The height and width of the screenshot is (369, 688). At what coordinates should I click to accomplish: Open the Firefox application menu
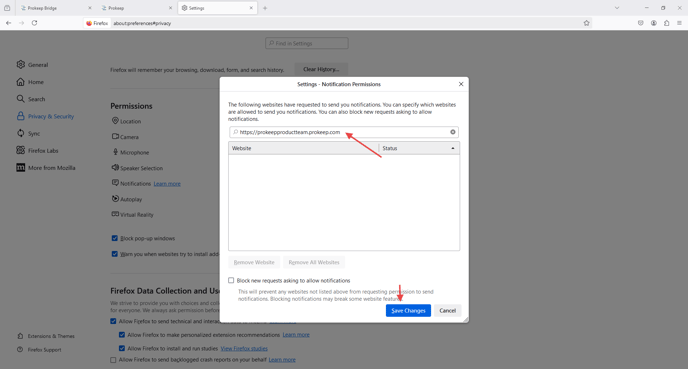point(679,23)
